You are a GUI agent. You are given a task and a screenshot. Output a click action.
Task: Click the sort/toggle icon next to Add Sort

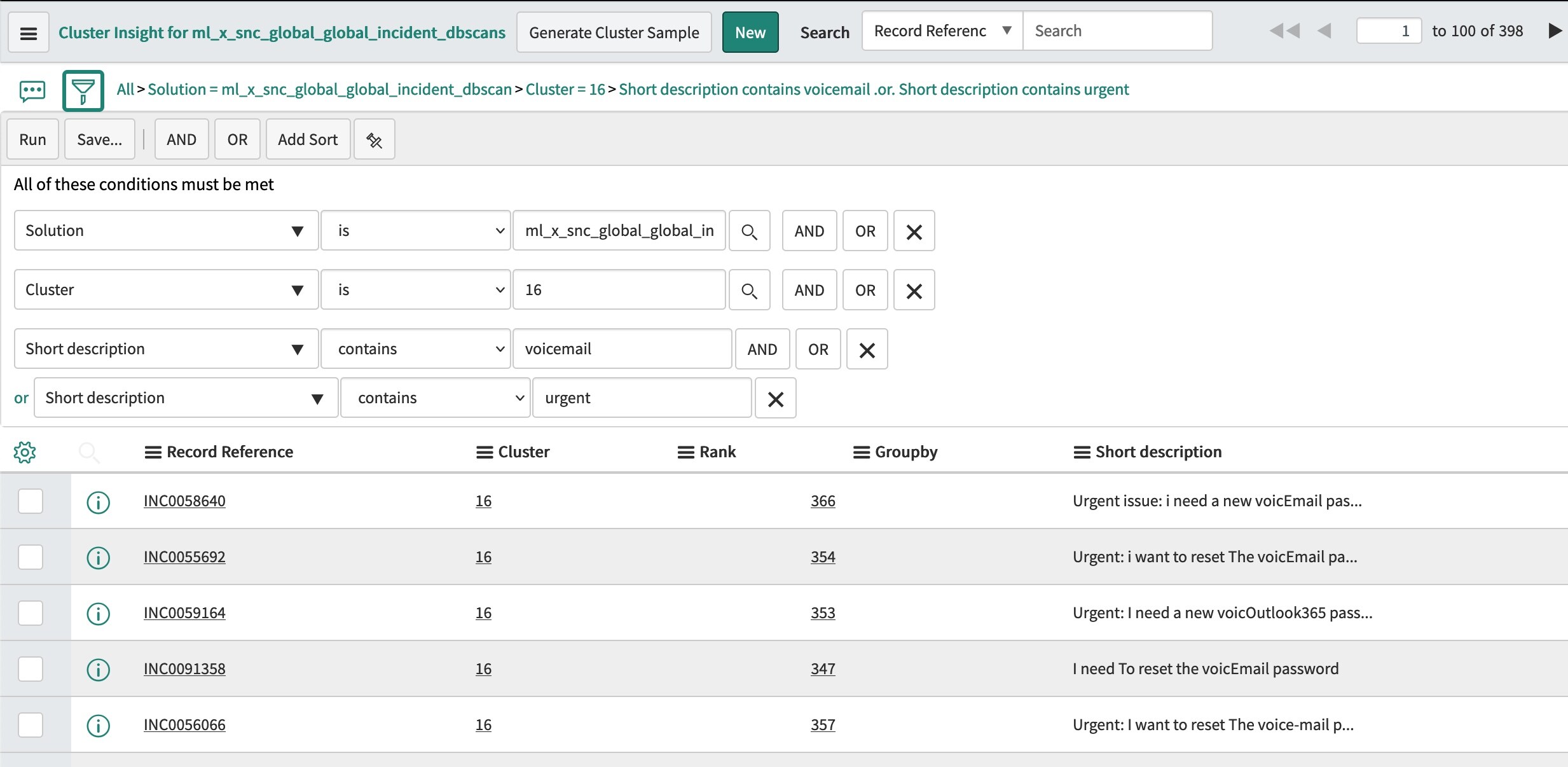click(x=374, y=139)
